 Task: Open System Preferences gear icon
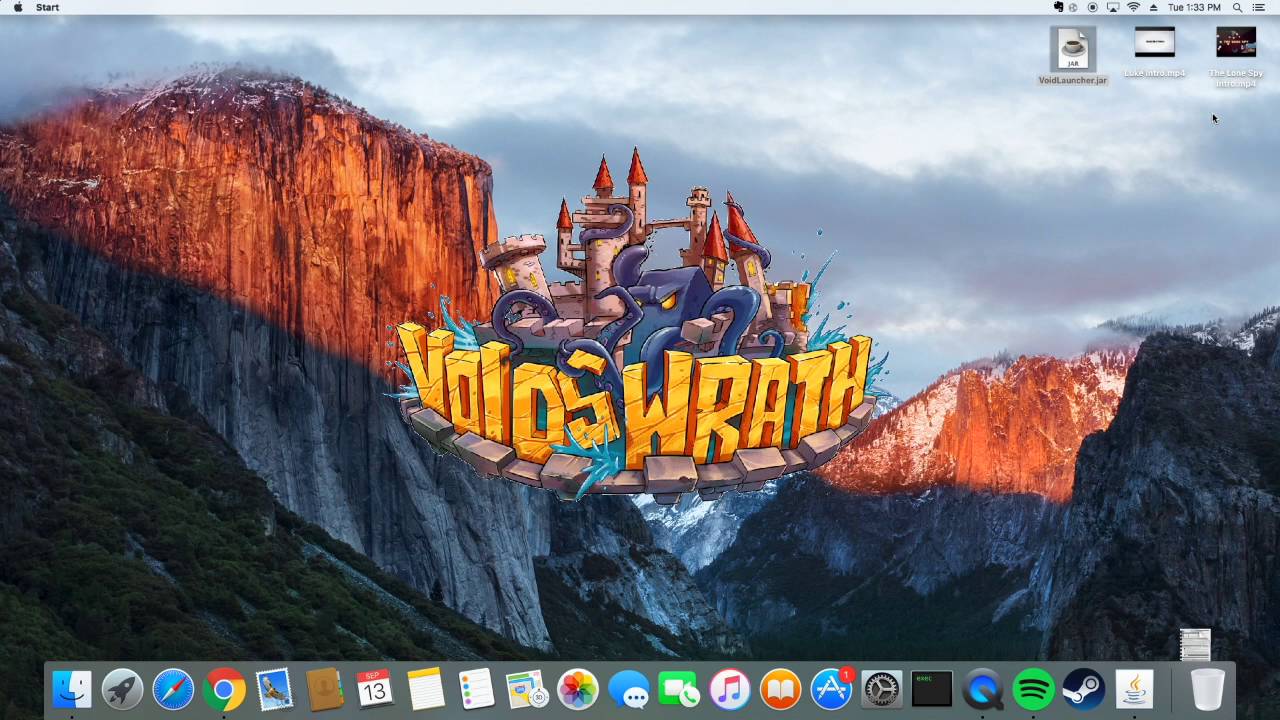point(881,690)
